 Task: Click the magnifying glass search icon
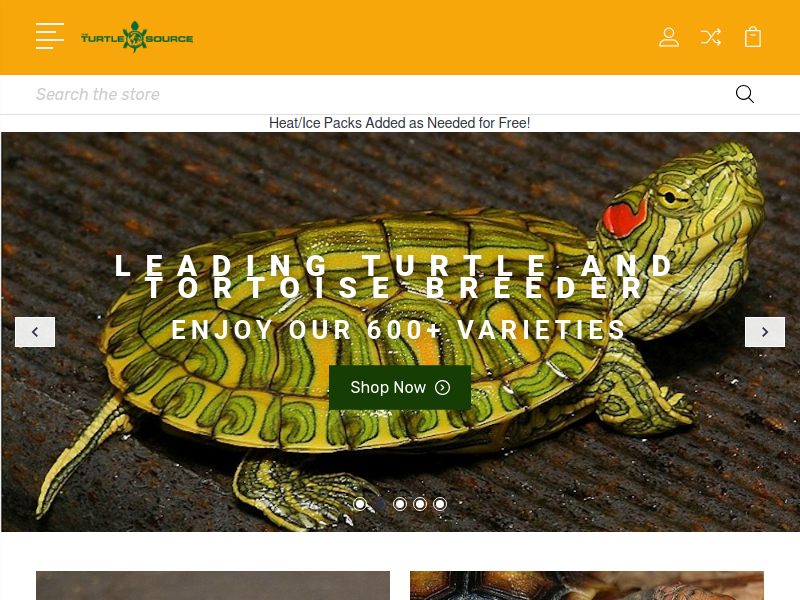744,94
